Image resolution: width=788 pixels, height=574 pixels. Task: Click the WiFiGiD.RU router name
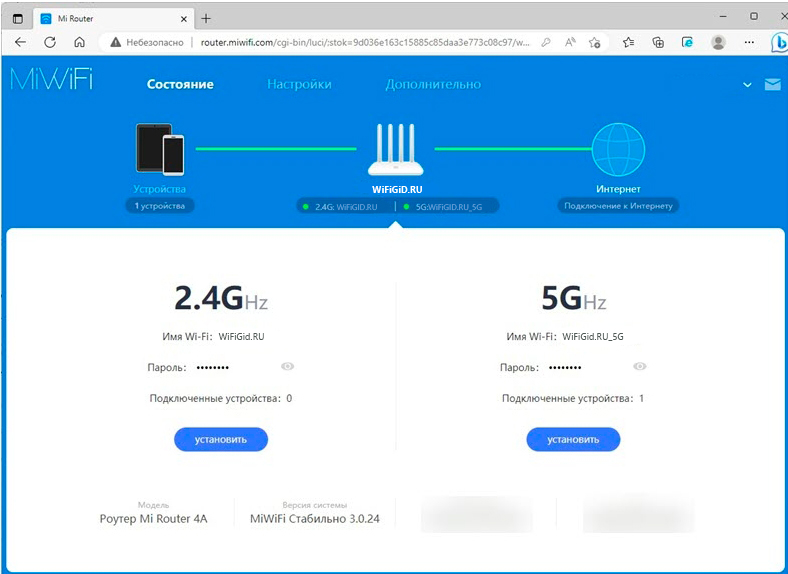(x=397, y=189)
